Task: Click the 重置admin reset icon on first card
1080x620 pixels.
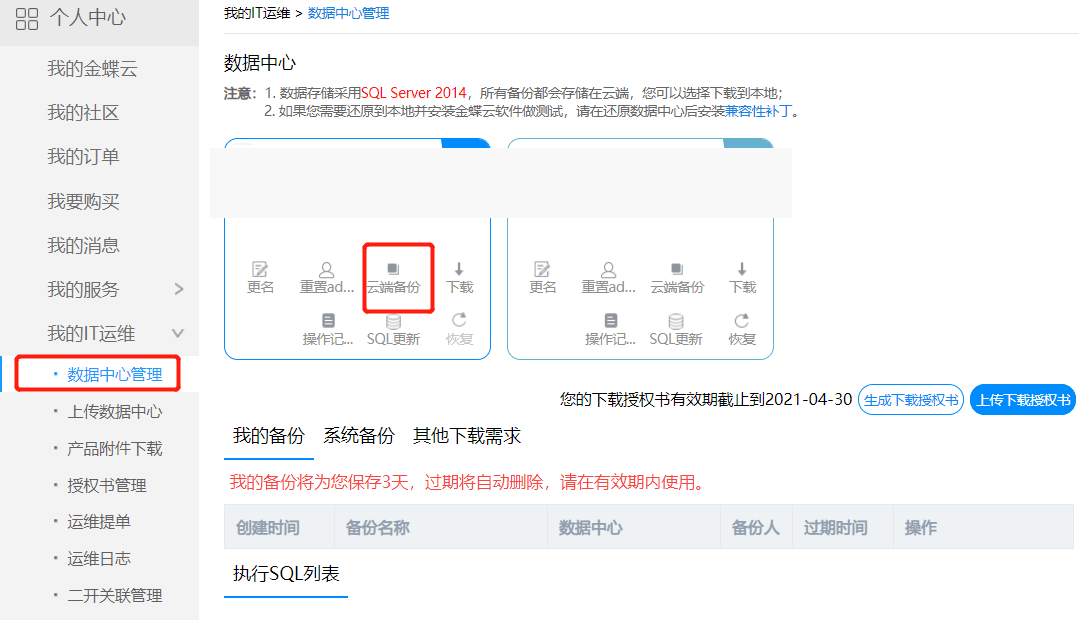Action: click(327, 277)
